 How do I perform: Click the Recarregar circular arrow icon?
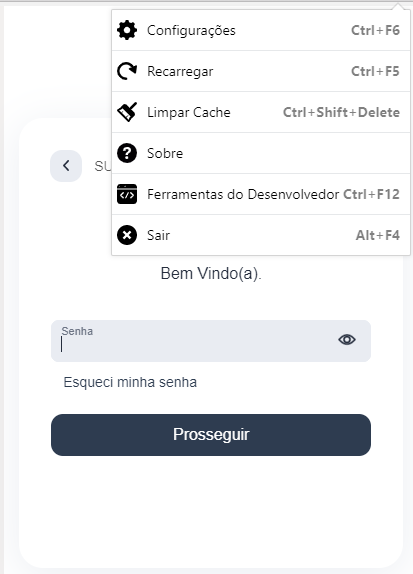[x=127, y=71]
